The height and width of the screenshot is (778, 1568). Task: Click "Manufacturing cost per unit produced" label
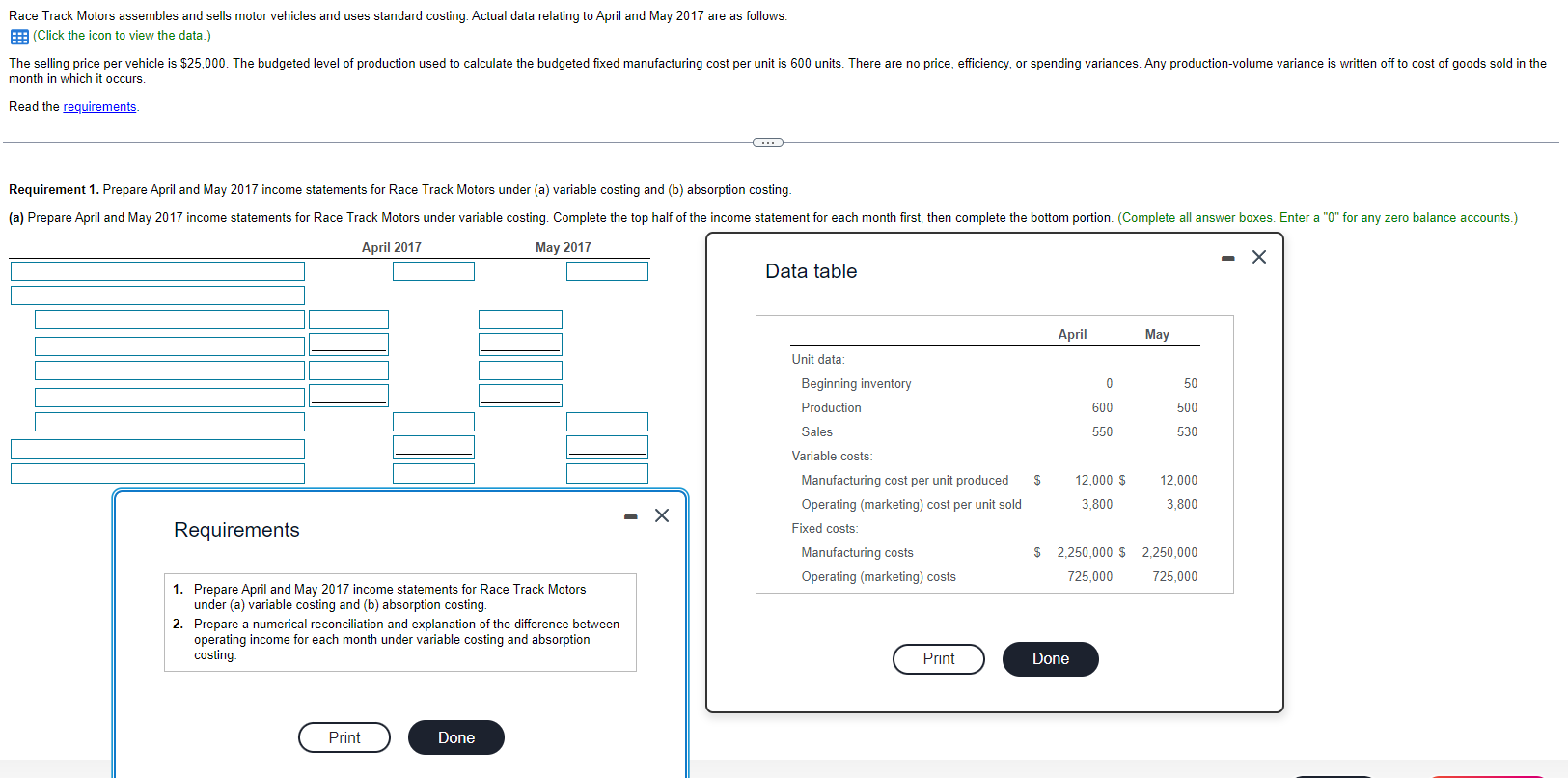point(904,481)
